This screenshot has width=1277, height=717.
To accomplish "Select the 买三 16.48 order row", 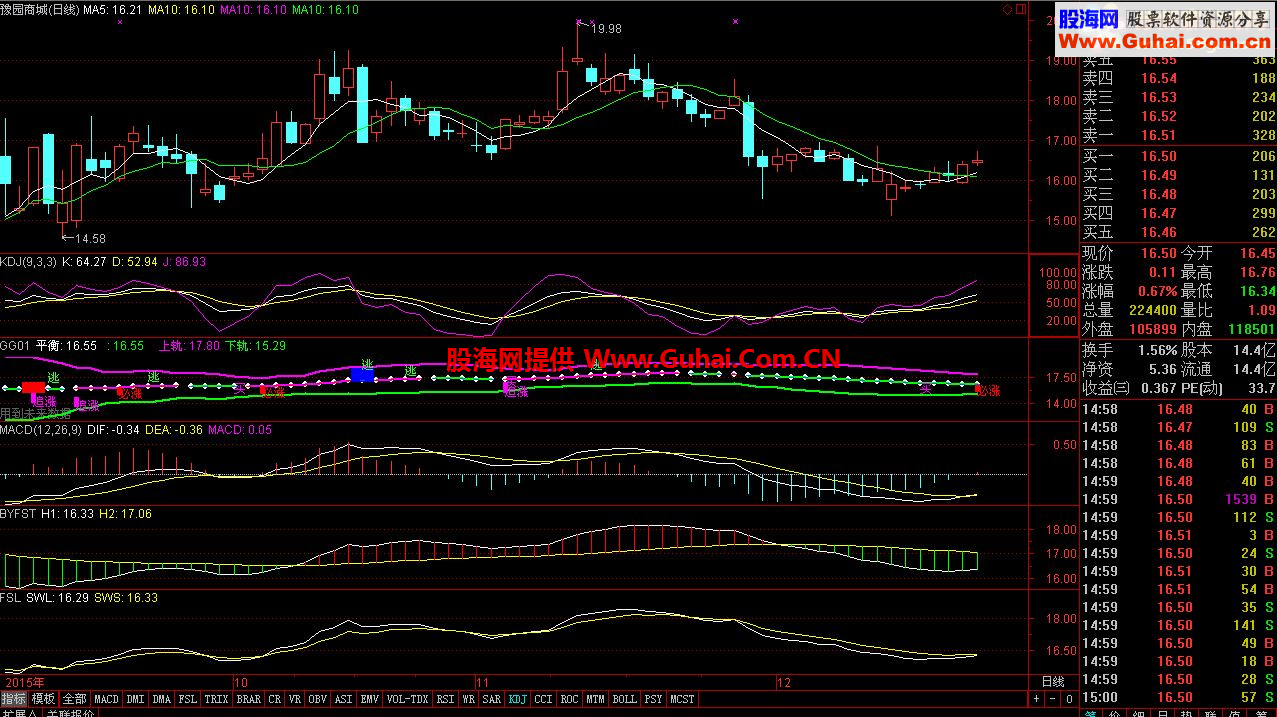I will tap(1179, 194).
